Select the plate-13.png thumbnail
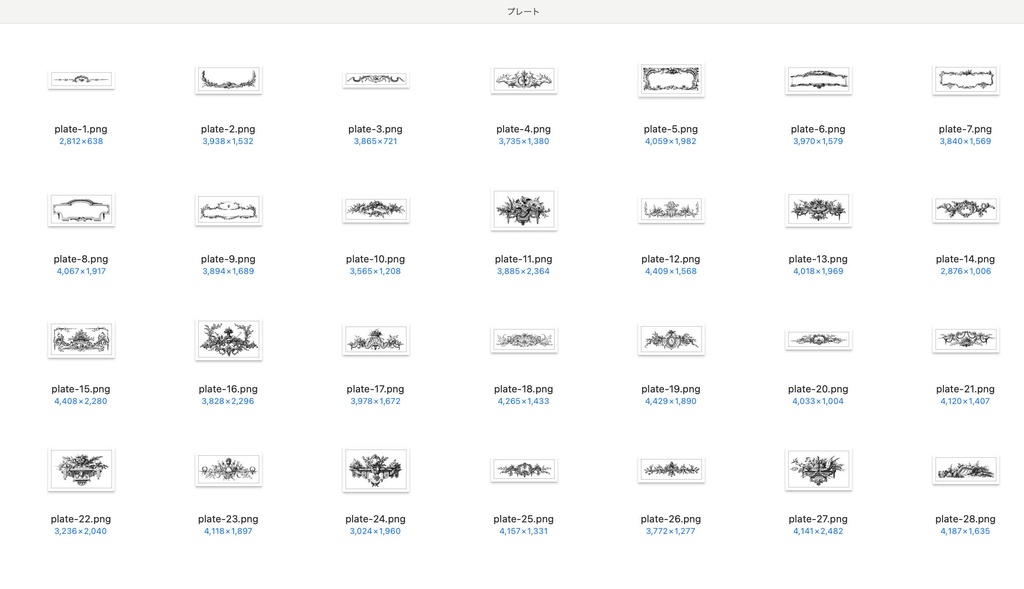This screenshot has height=589, width=1024. pyautogui.click(x=818, y=210)
